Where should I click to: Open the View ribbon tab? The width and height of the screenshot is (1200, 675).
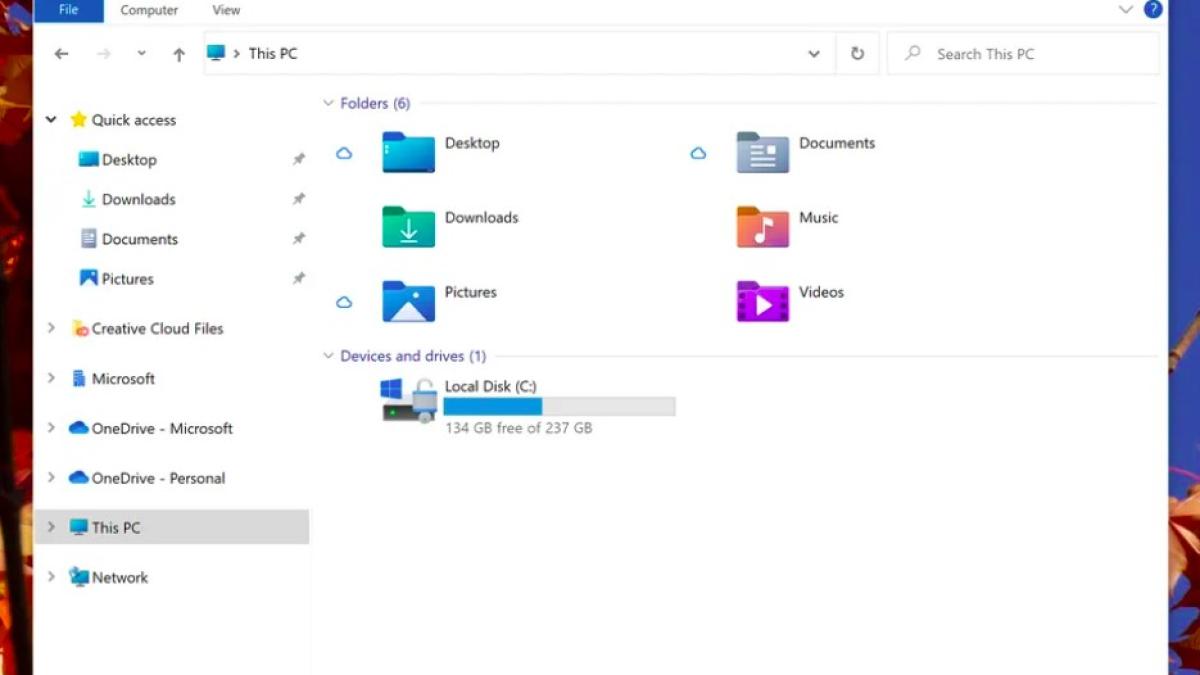pyautogui.click(x=225, y=10)
